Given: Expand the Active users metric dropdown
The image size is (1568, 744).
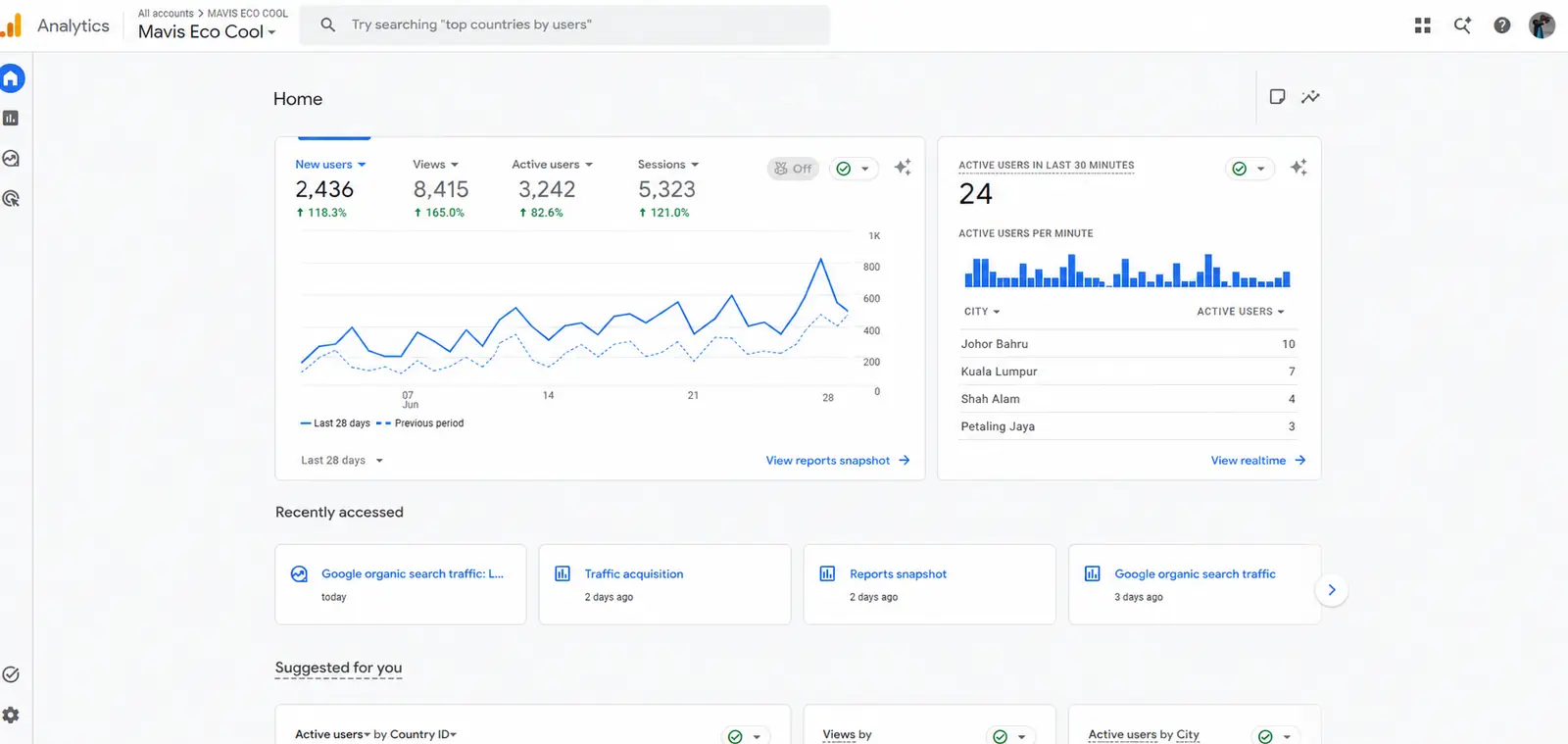Looking at the screenshot, I should tap(552, 165).
